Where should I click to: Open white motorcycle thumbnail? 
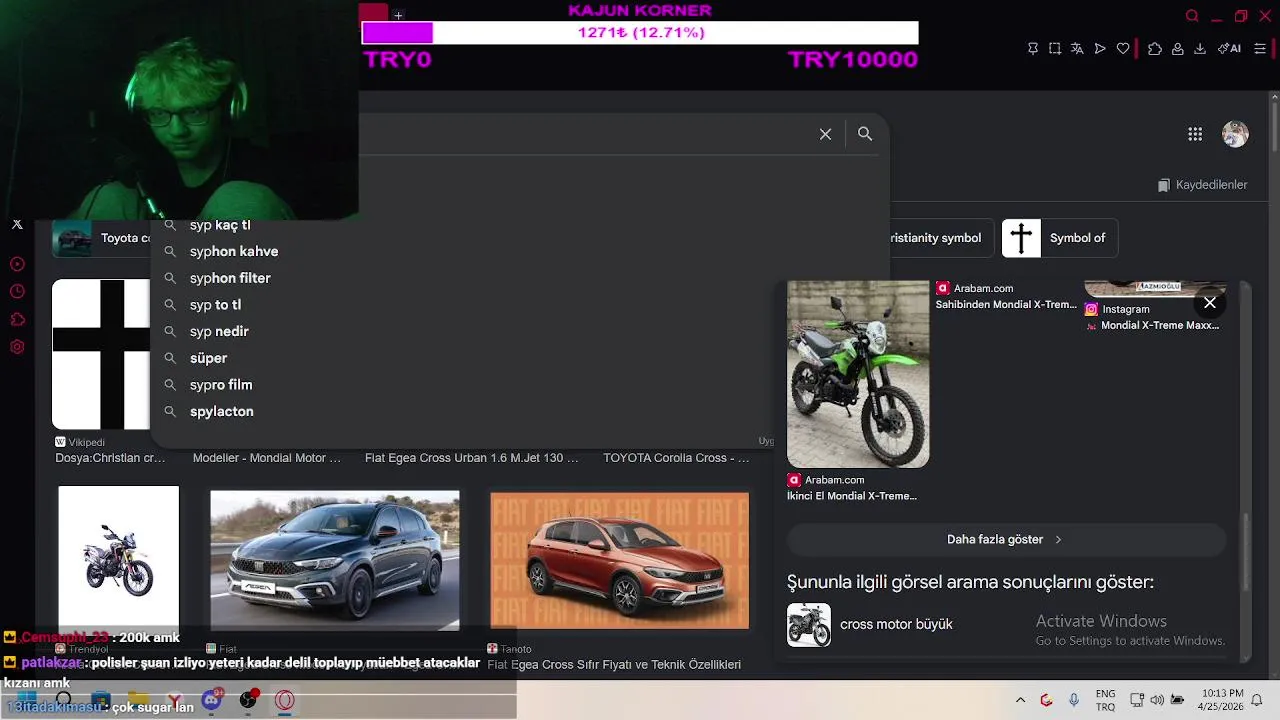point(119,558)
